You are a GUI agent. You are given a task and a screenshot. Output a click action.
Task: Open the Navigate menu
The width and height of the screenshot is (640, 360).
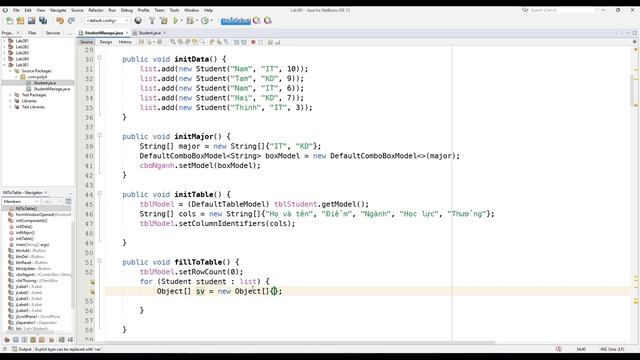58,10
